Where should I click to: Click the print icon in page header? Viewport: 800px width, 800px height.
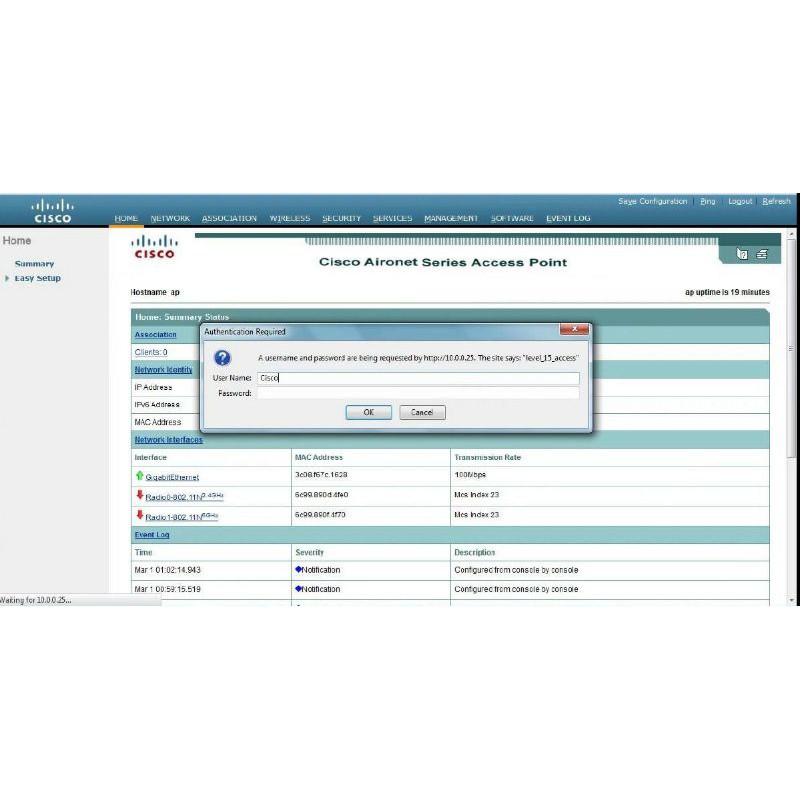click(x=761, y=255)
